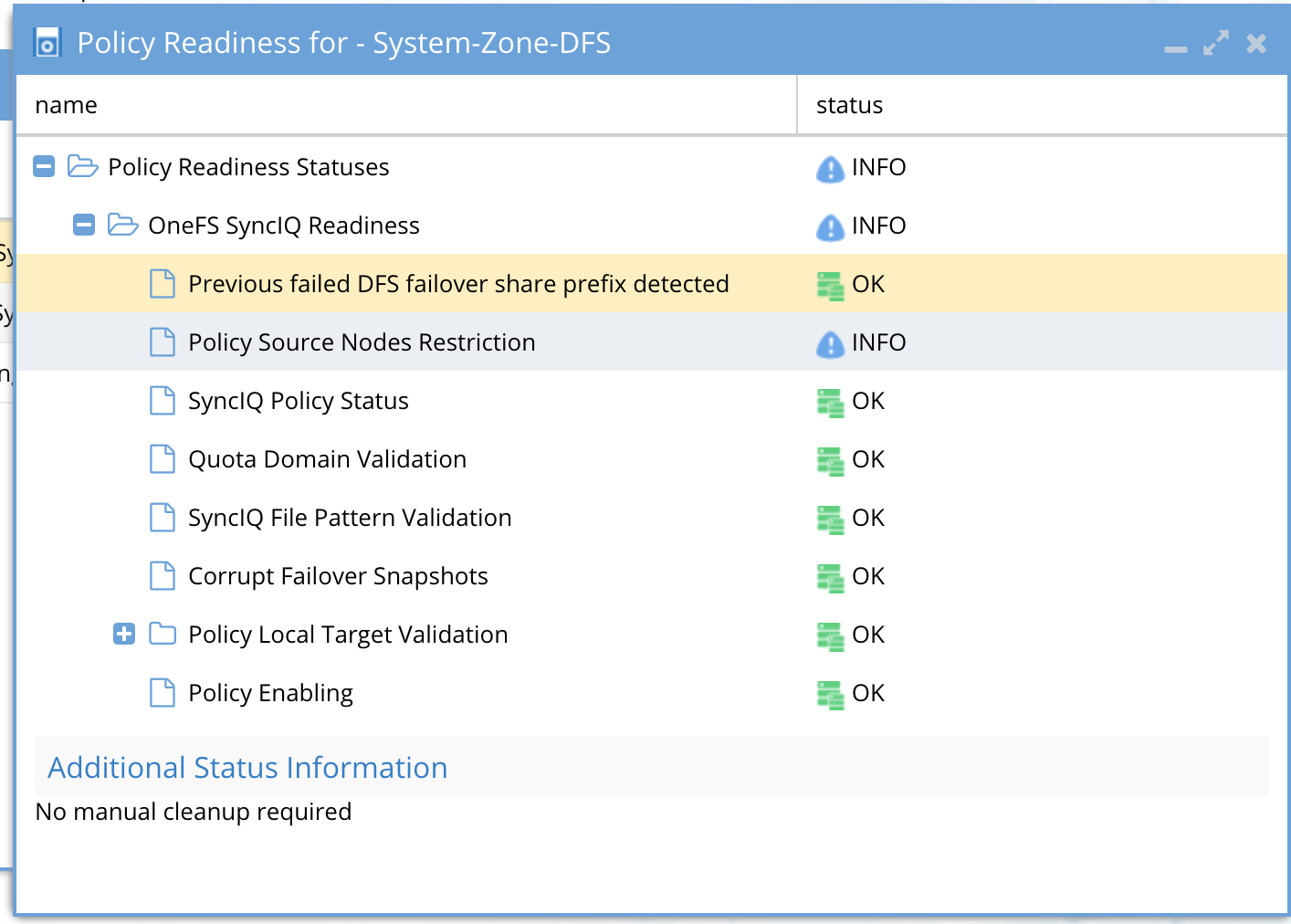The image size is (1291, 924).
Task: Click the expand arrows to enlarge the dialog
Action: (1215, 42)
